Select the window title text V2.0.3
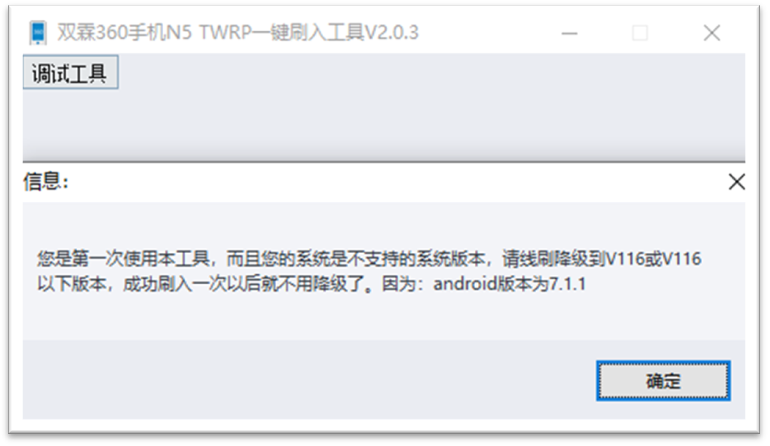770x446 pixels. coord(391,33)
